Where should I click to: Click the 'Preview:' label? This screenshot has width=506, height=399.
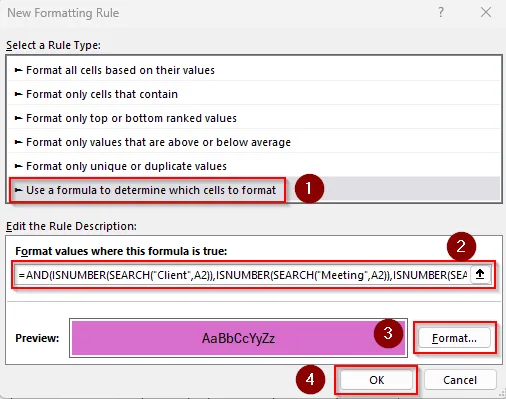(37, 338)
